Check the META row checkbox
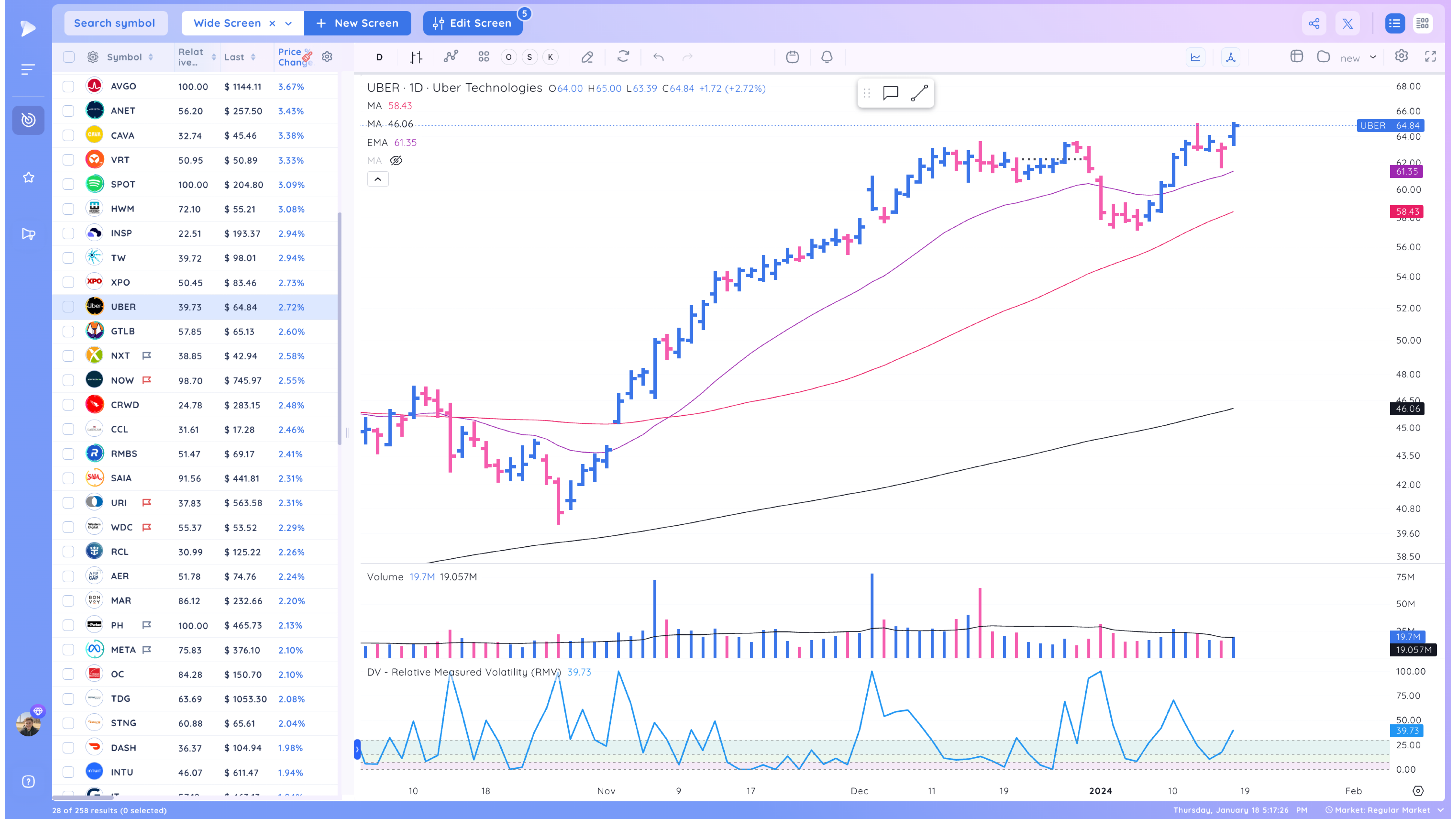The width and height of the screenshot is (1456, 819). tap(68, 650)
